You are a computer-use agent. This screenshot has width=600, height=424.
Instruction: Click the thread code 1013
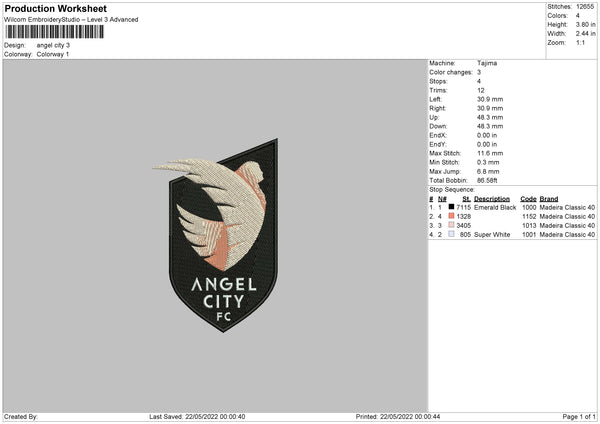(529, 225)
